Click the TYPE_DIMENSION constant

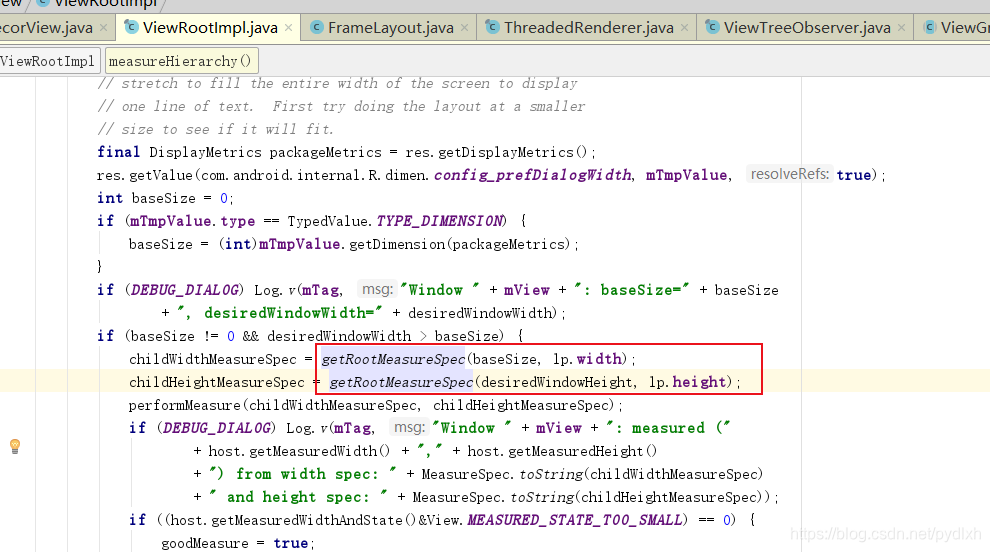[441, 221]
